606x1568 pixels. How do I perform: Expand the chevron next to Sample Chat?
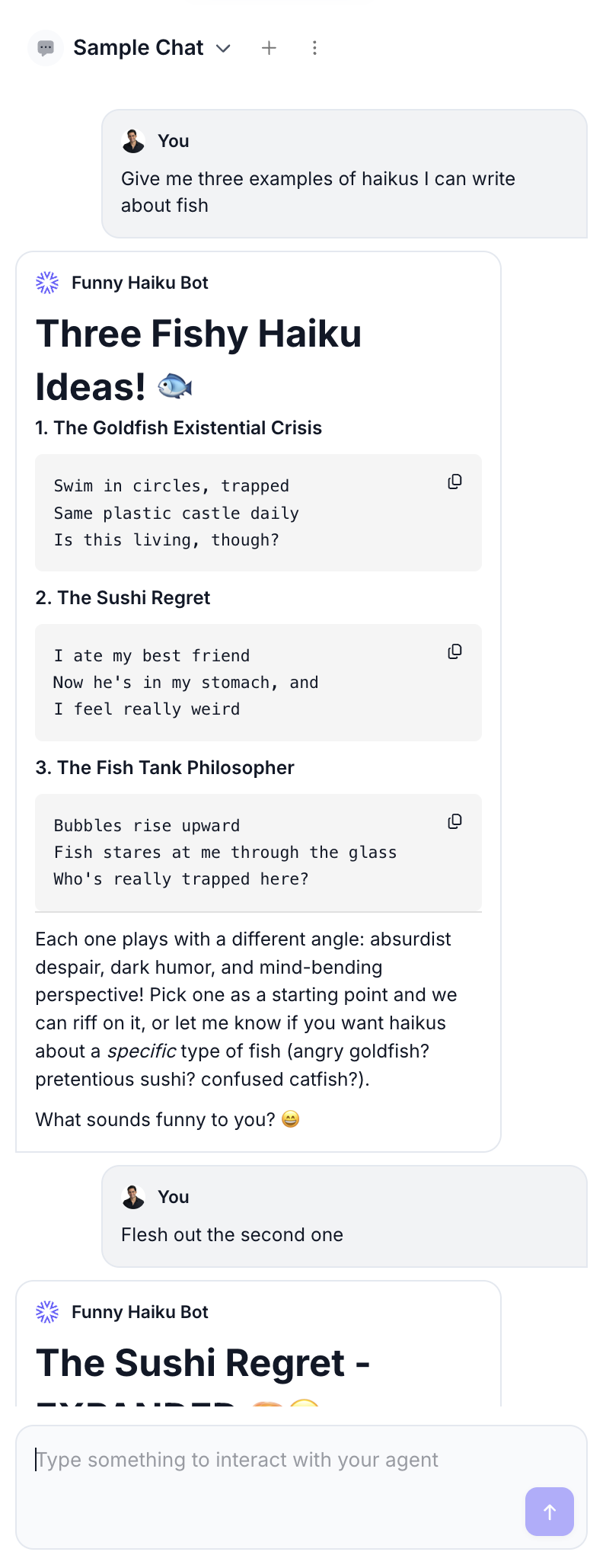tap(223, 48)
